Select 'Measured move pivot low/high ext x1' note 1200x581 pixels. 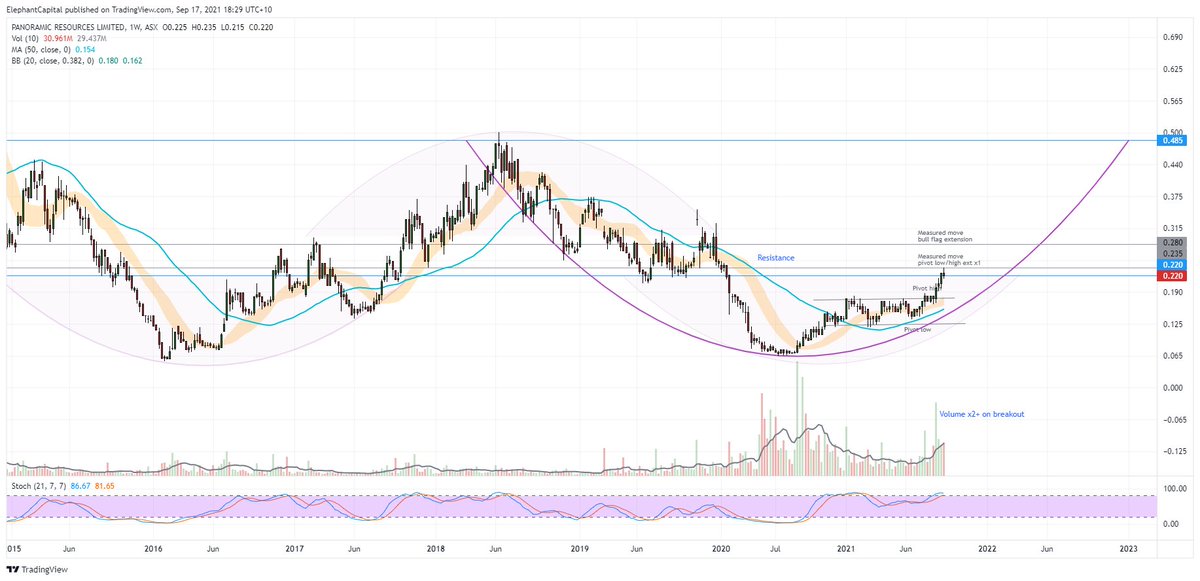coord(950,259)
